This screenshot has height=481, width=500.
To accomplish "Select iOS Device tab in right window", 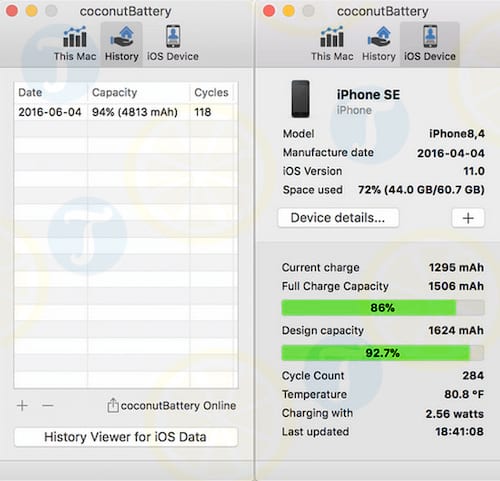I will 430,44.
